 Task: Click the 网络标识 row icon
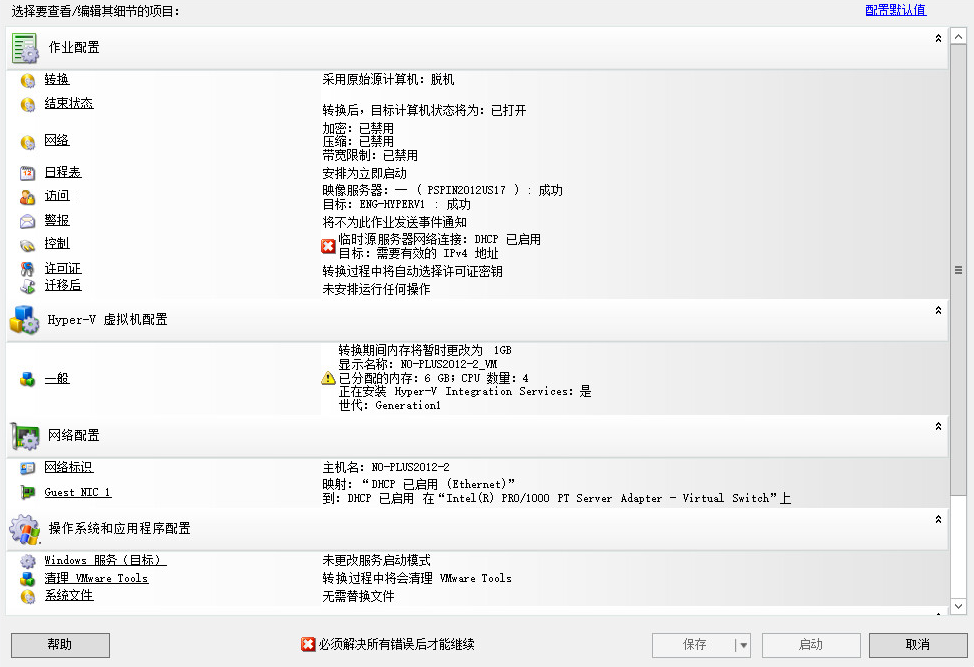[x=27, y=468]
